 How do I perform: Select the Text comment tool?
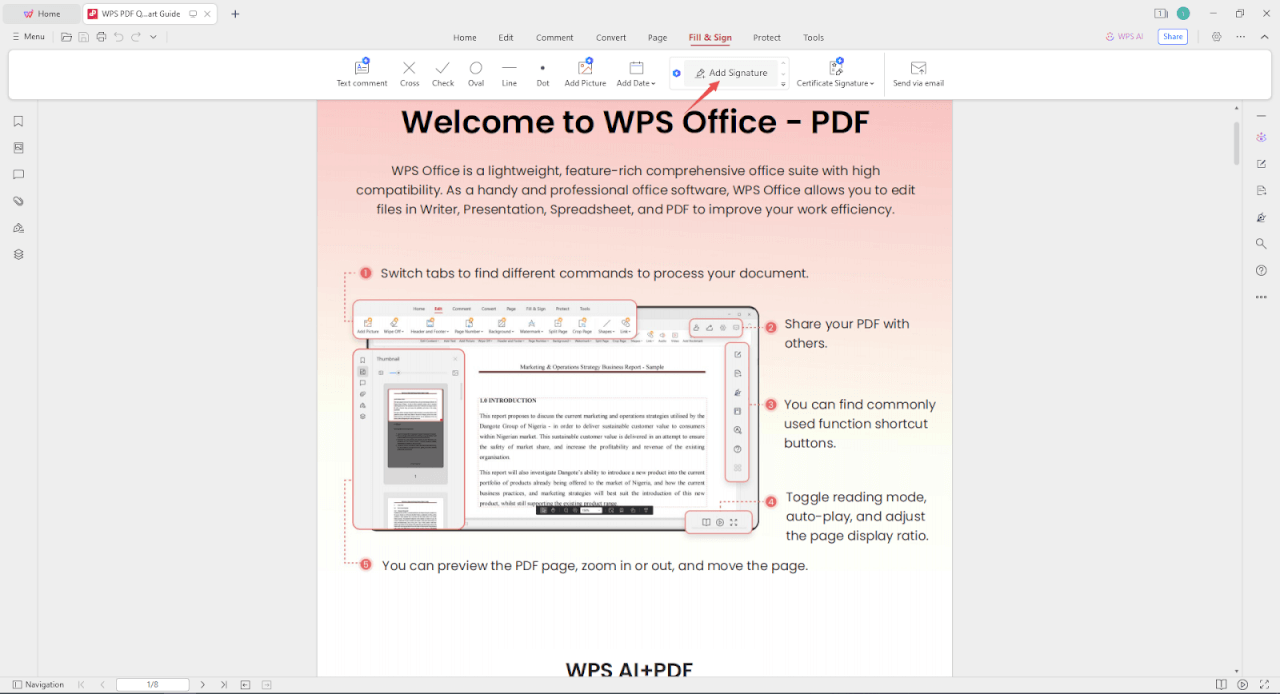(362, 74)
